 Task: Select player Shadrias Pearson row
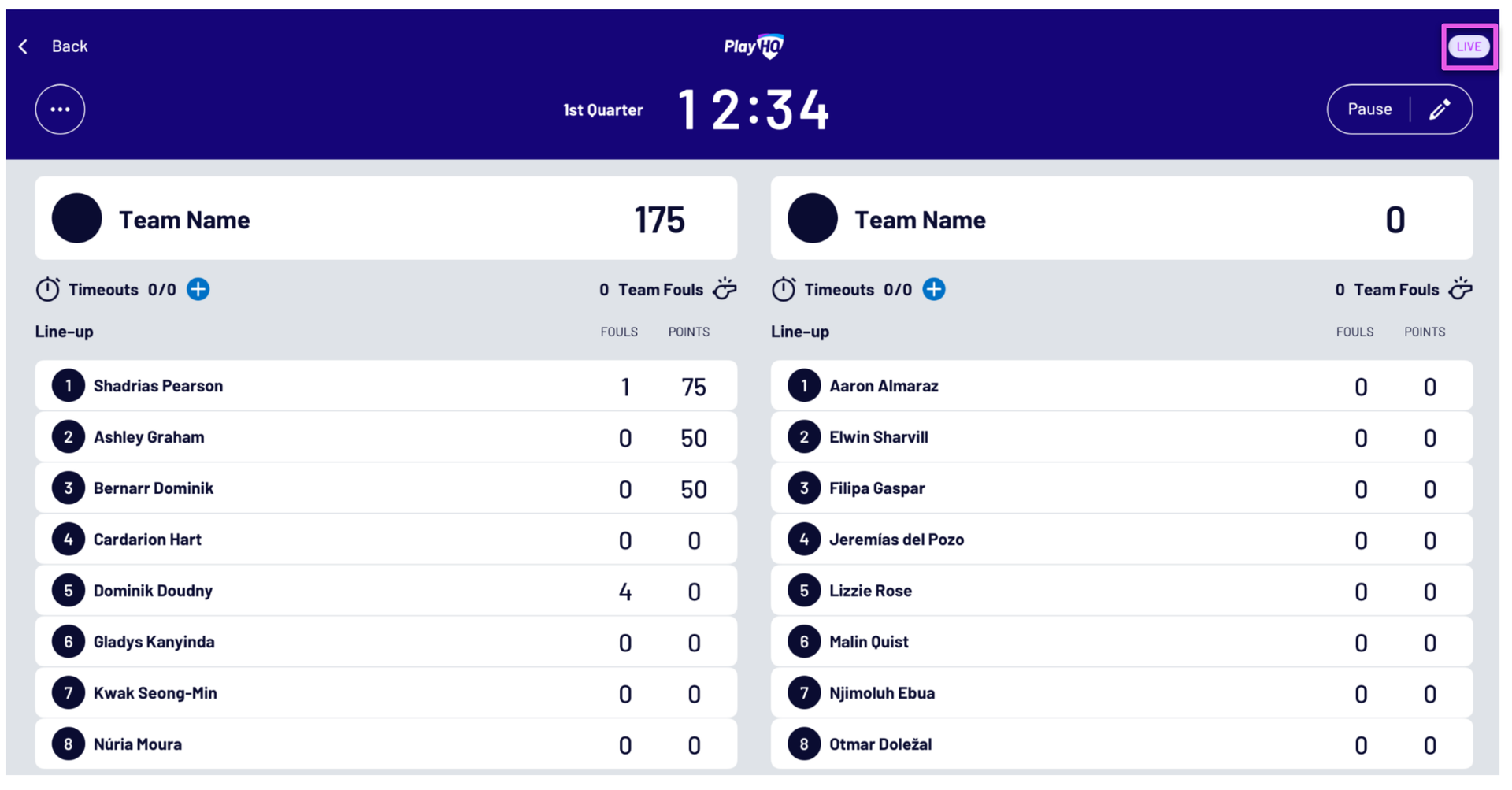[x=386, y=386]
